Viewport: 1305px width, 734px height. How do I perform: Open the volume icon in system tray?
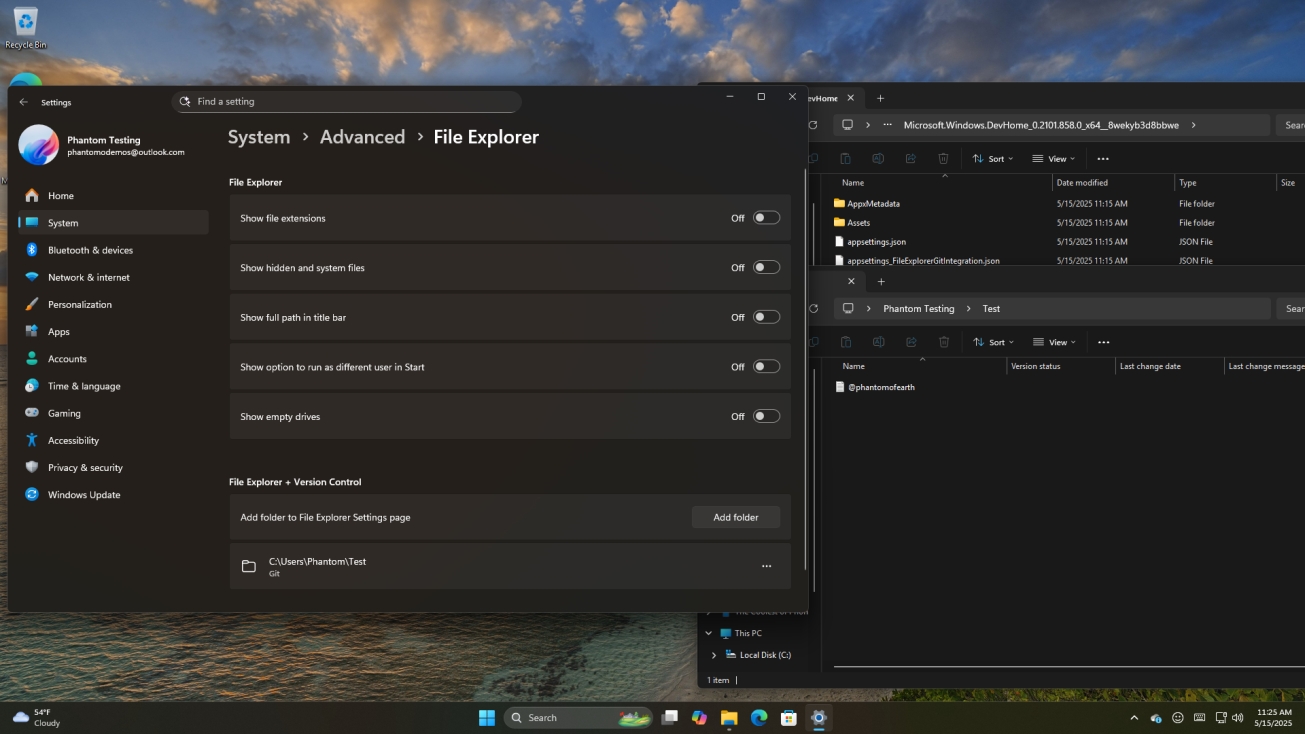[x=1238, y=718]
